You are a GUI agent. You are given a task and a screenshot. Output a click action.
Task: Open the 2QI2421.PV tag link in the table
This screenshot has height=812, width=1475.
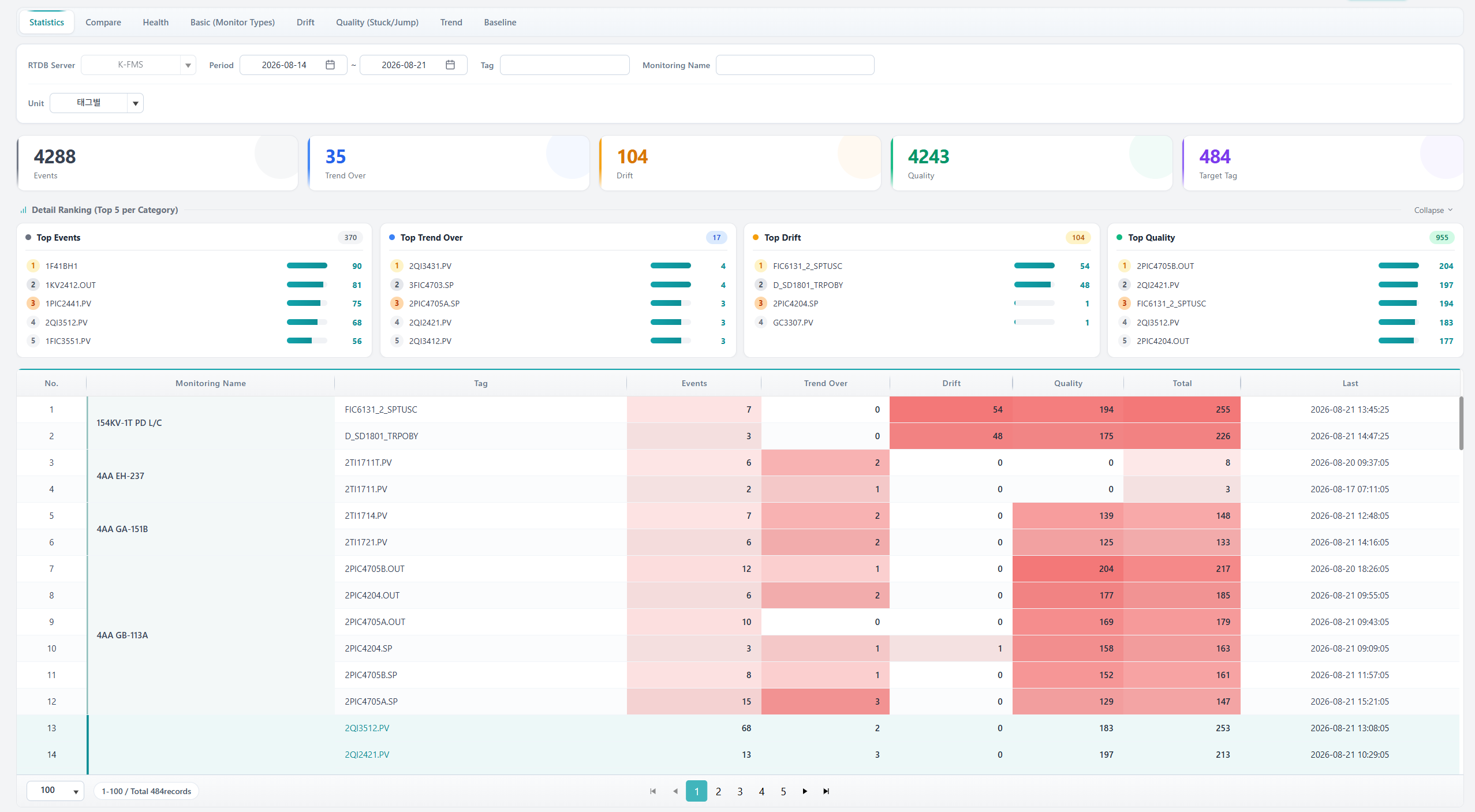point(367,755)
